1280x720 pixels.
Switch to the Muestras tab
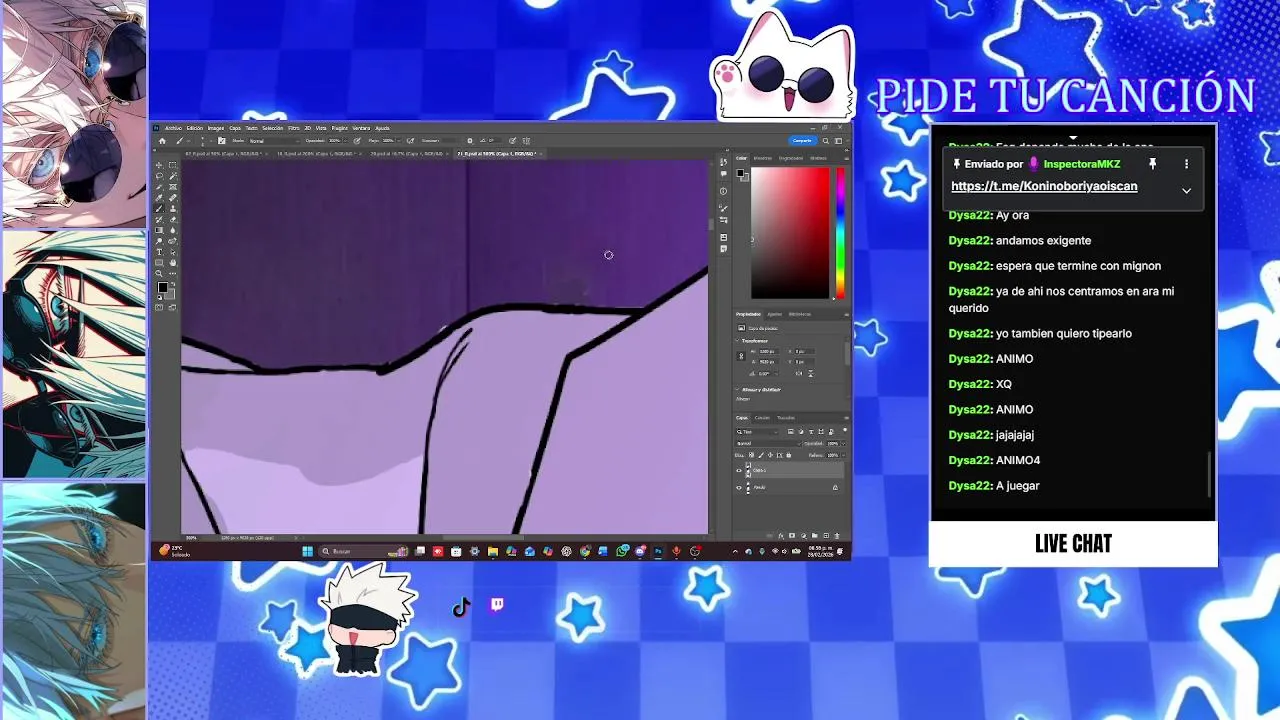(x=763, y=158)
